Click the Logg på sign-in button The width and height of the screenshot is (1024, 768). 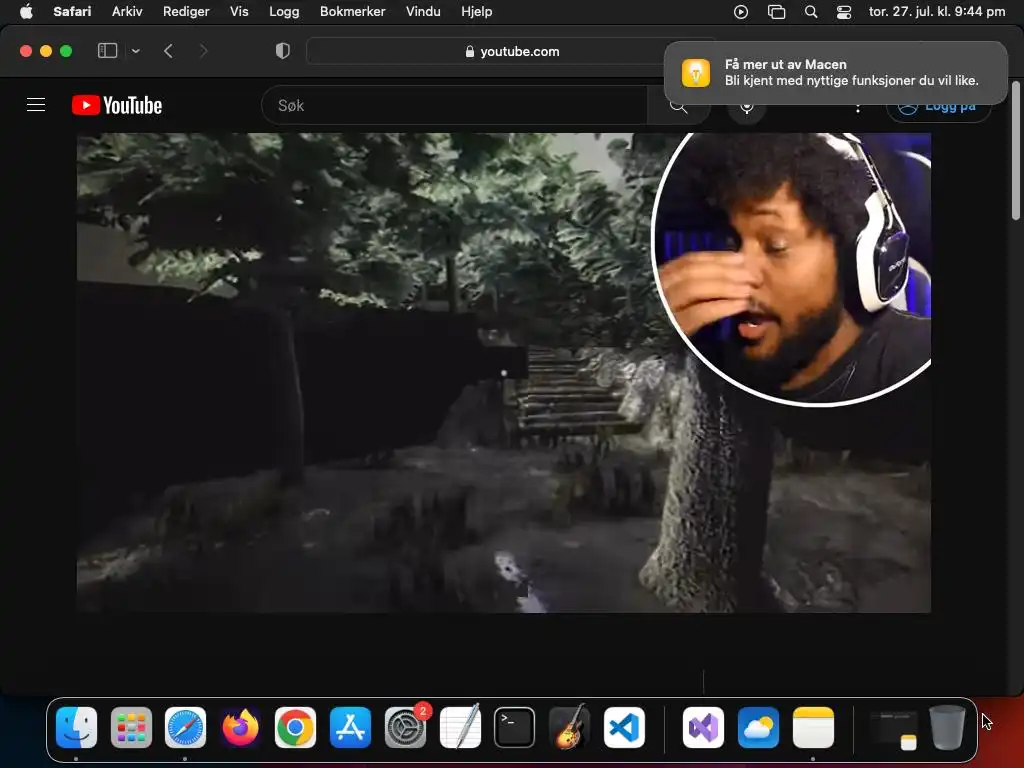click(x=938, y=106)
